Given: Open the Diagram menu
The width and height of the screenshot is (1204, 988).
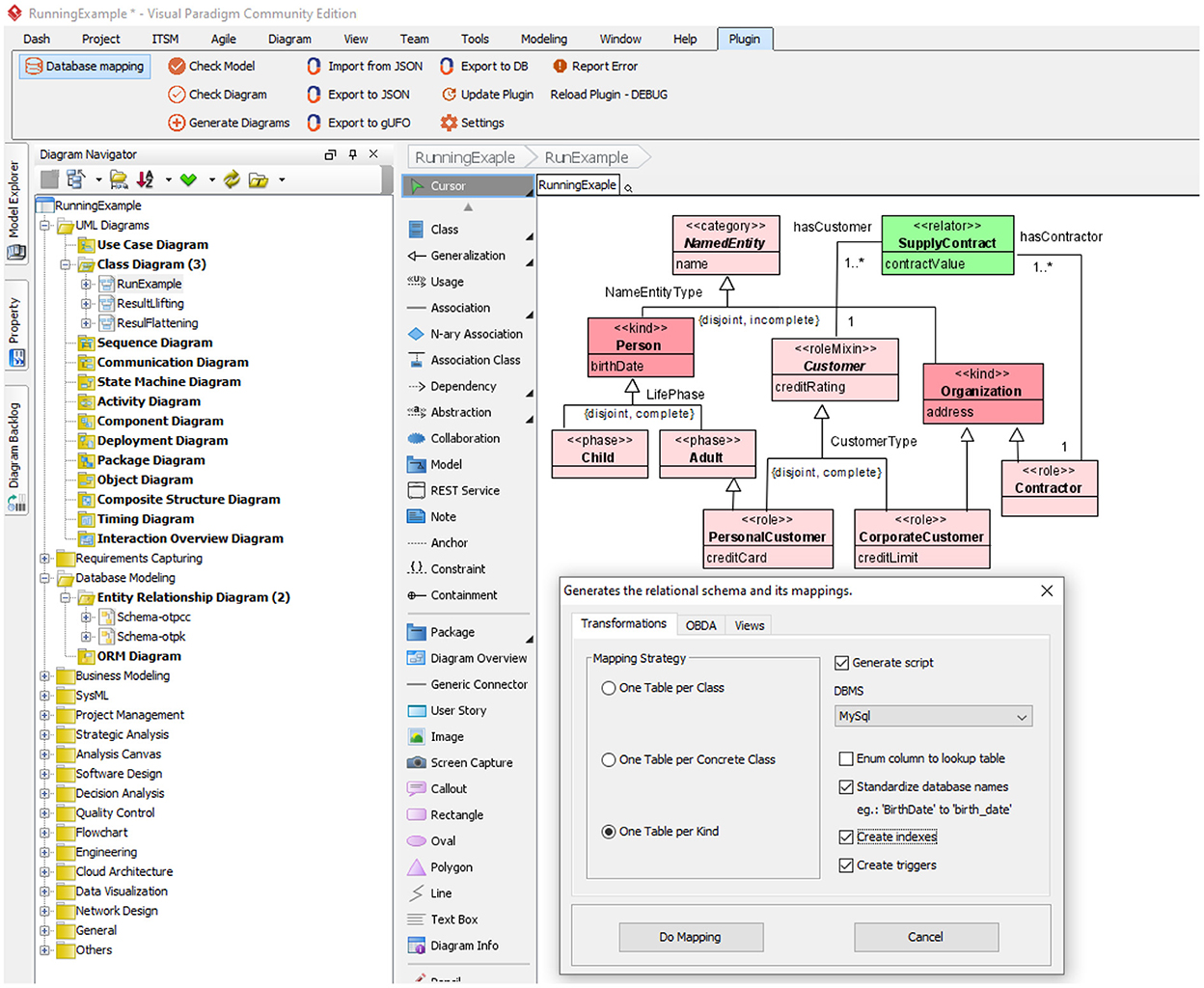Looking at the screenshot, I should tap(289, 39).
